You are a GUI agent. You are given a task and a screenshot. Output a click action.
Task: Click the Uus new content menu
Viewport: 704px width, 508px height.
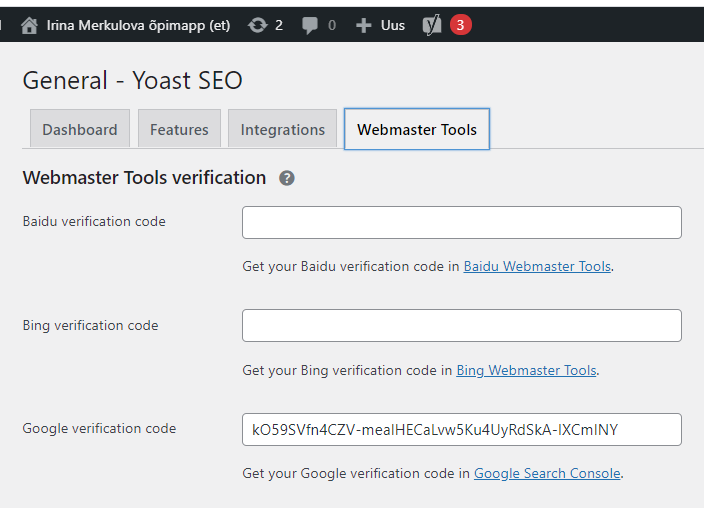point(393,25)
